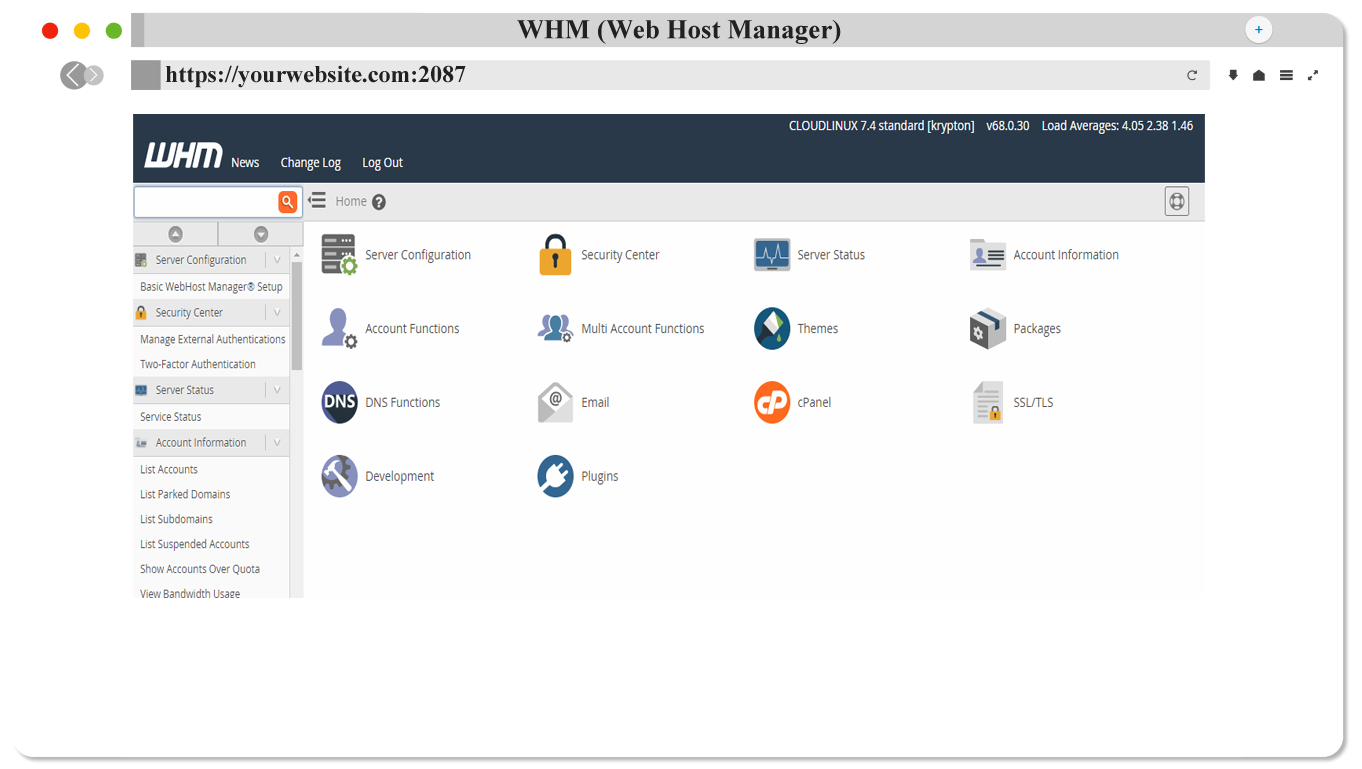
Task: Collapse the Security Center sidebar section
Action: [277, 313]
